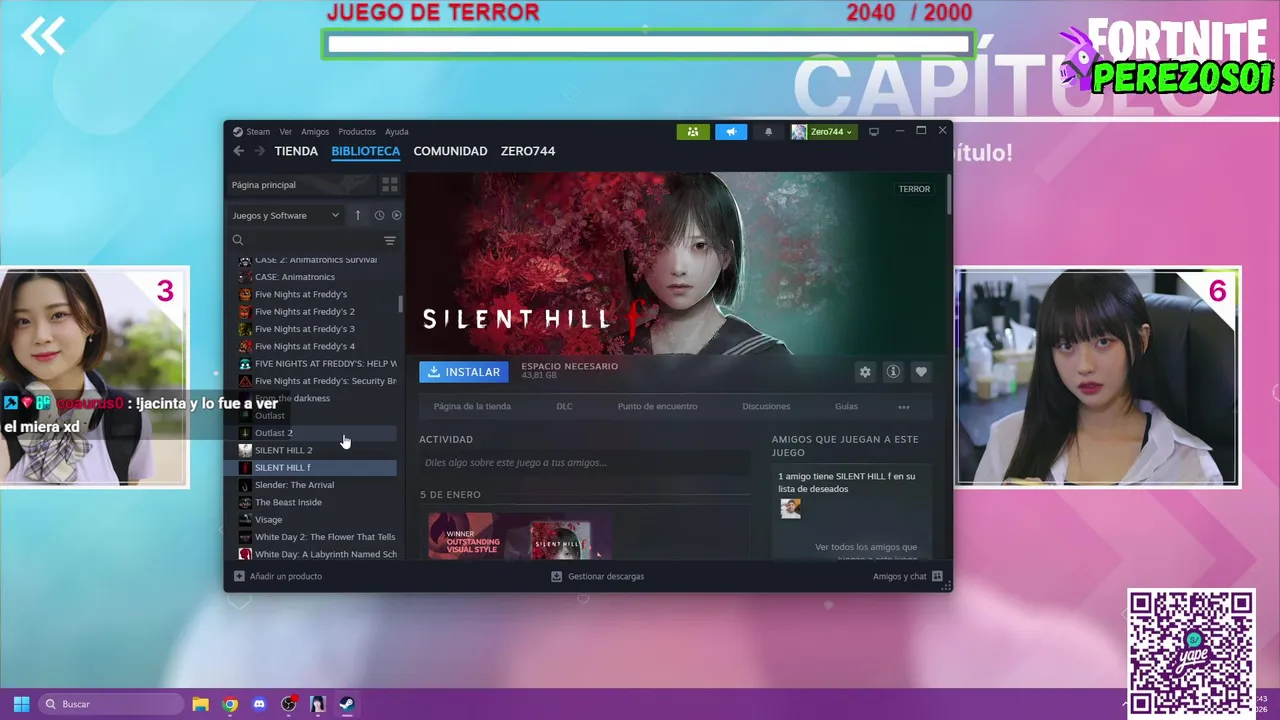Switch to TIENDA tab
This screenshot has width=1280, height=720.
(296, 151)
